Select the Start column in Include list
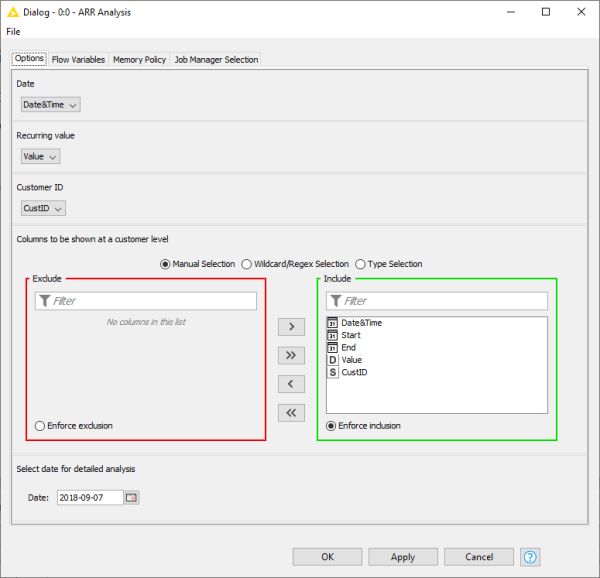The height and width of the screenshot is (578, 600). (x=437, y=335)
